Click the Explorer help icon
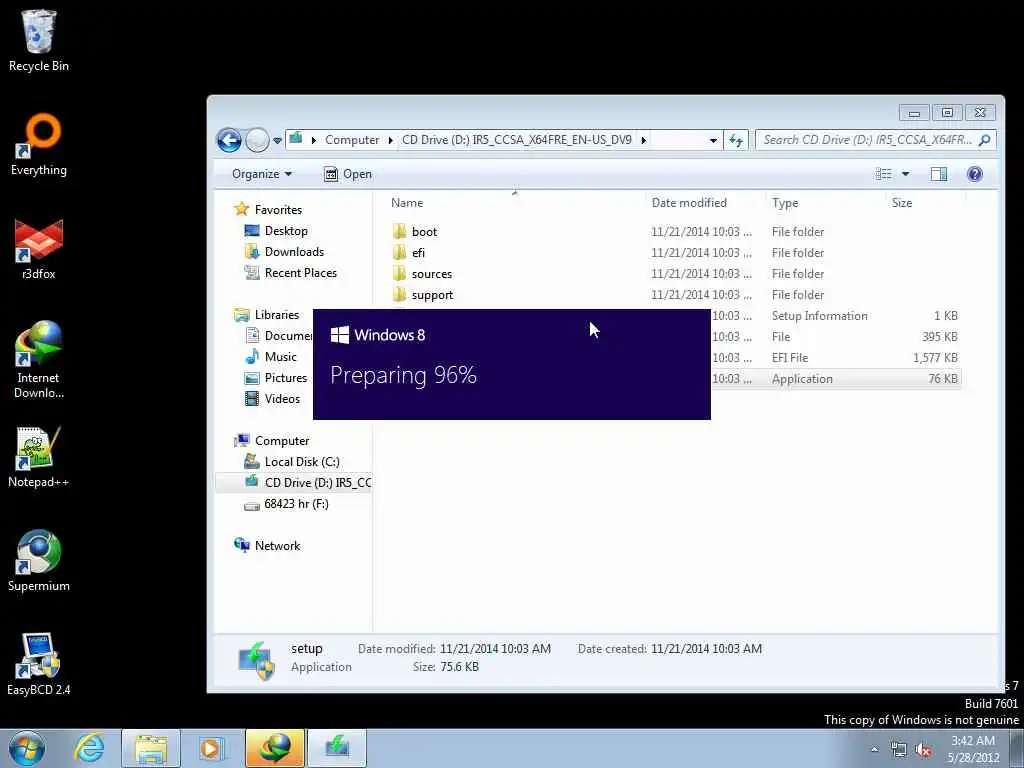The height and width of the screenshot is (768, 1024). 974,174
